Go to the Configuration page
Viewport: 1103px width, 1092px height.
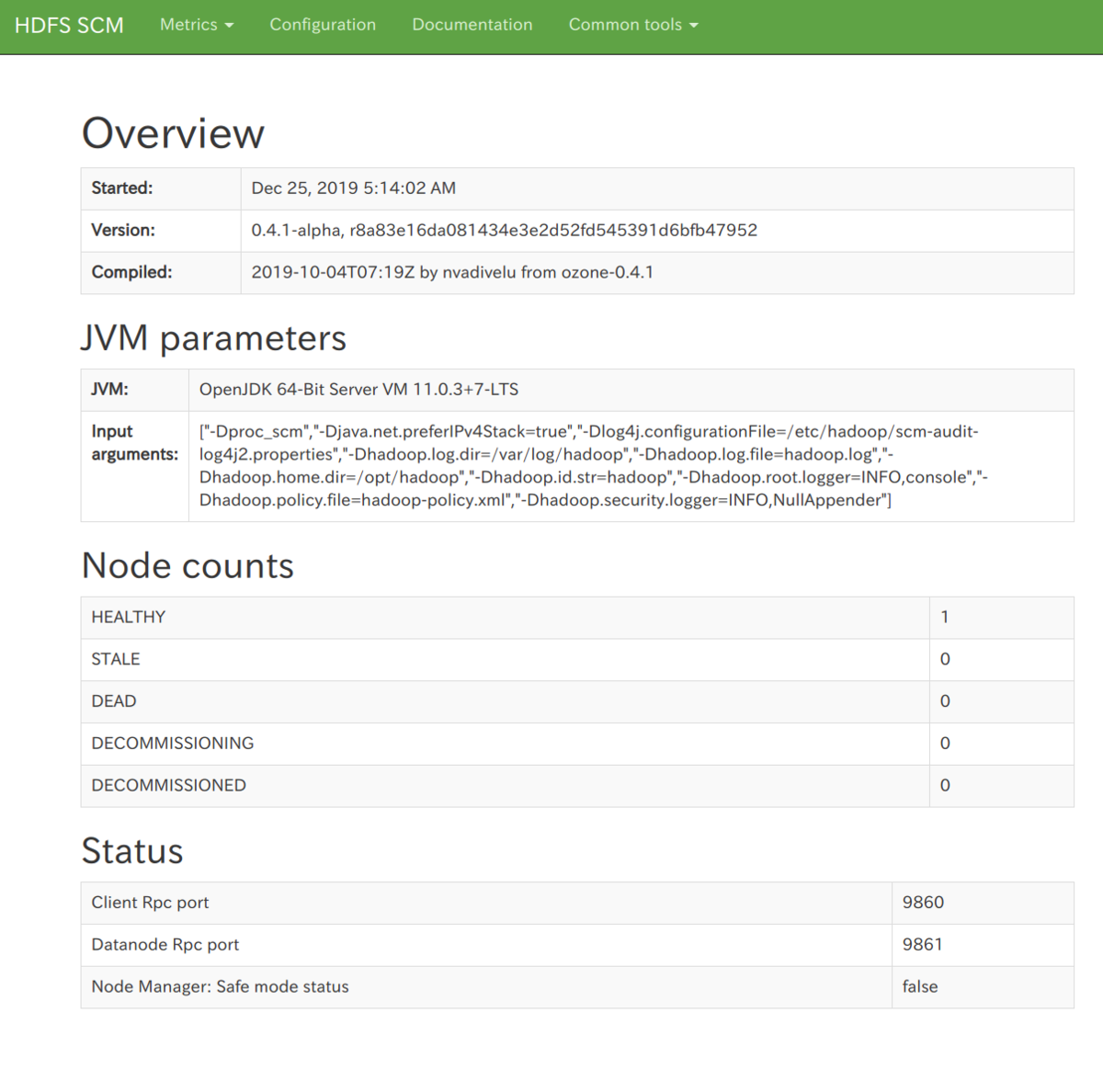coord(323,25)
